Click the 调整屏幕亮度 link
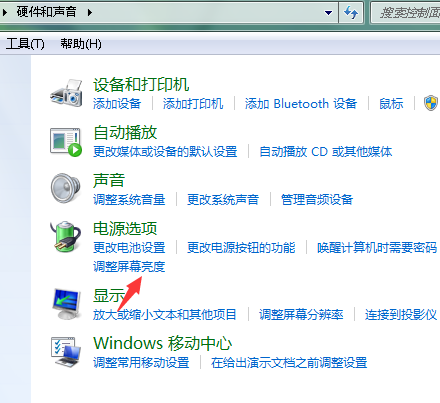This screenshot has width=440, height=403. point(129,267)
